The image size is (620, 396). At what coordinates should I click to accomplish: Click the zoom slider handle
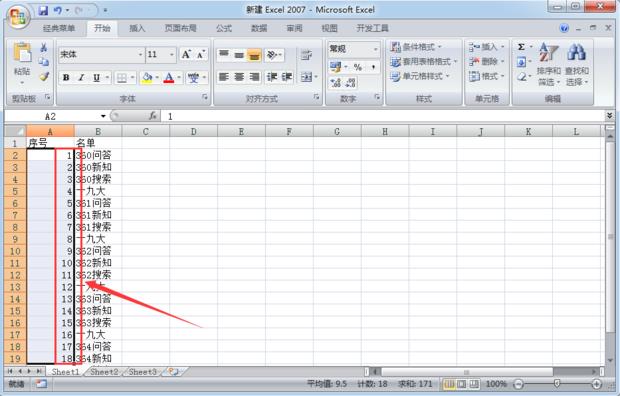pos(557,383)
